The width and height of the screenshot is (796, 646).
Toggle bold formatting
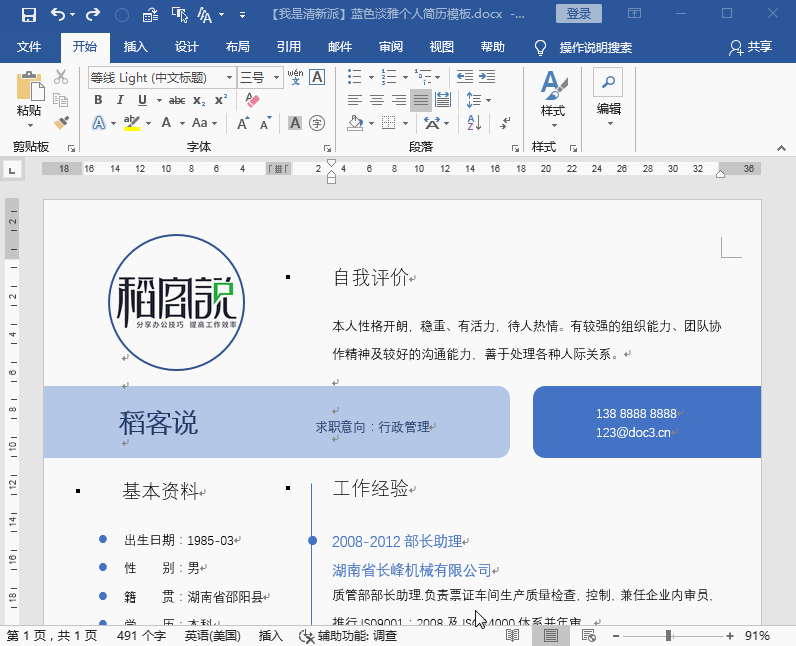pyautogui.click(x=98, y=100)
